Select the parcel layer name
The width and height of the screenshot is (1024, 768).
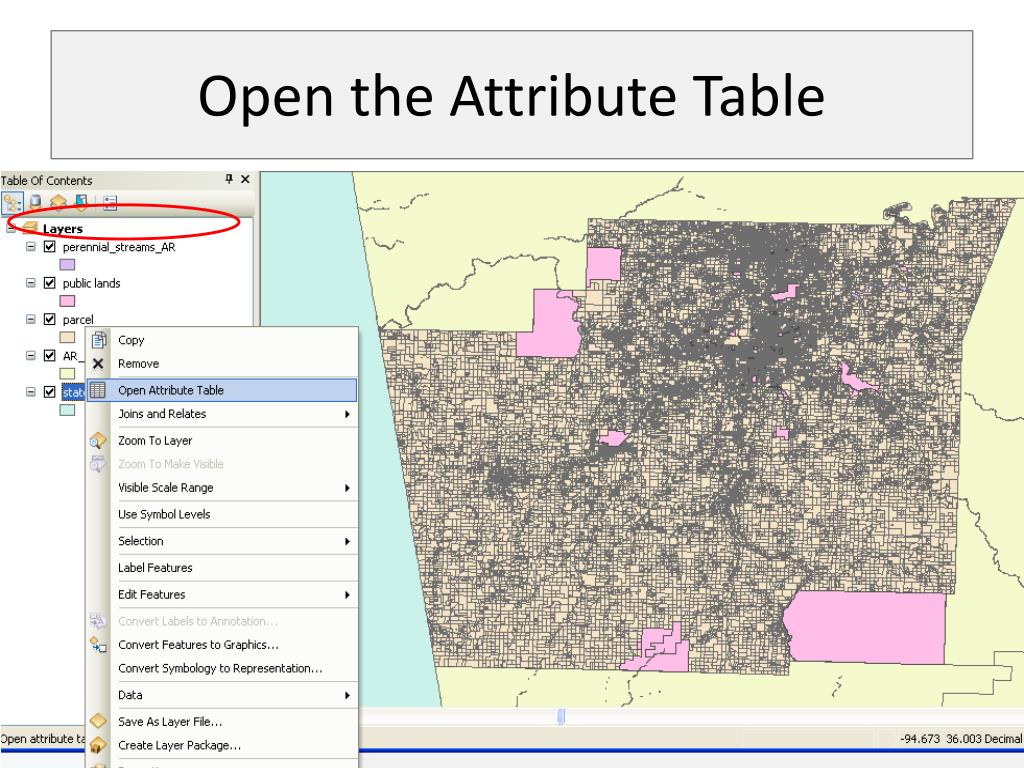click(x=78, y=319)
